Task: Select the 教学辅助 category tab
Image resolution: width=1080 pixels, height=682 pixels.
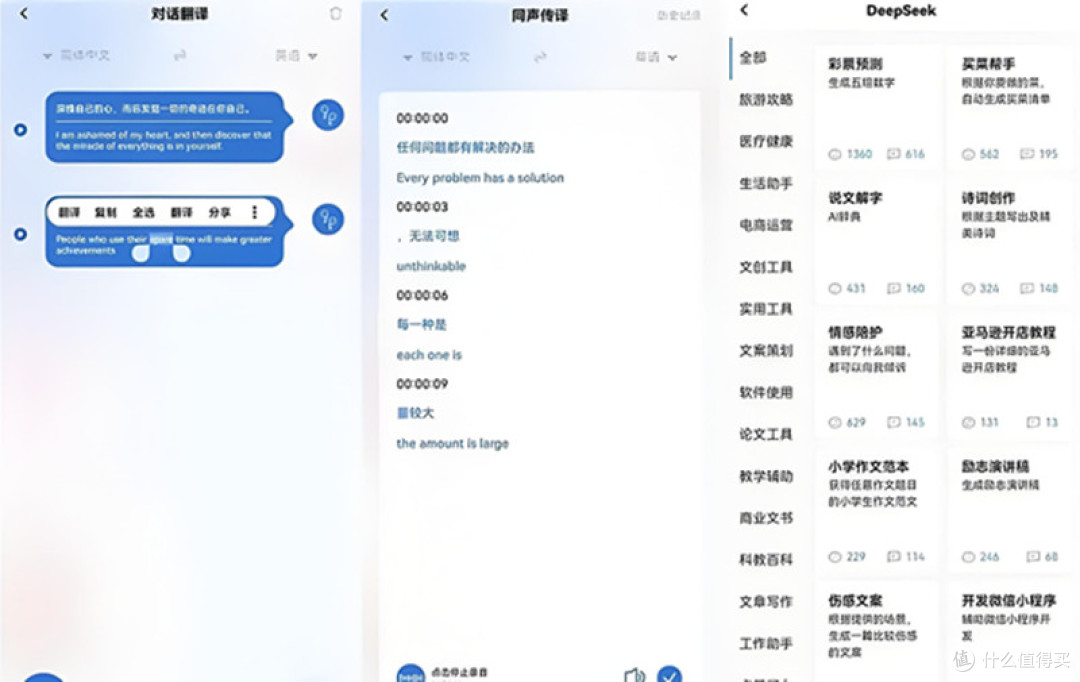Action: [x=766, y=476]
